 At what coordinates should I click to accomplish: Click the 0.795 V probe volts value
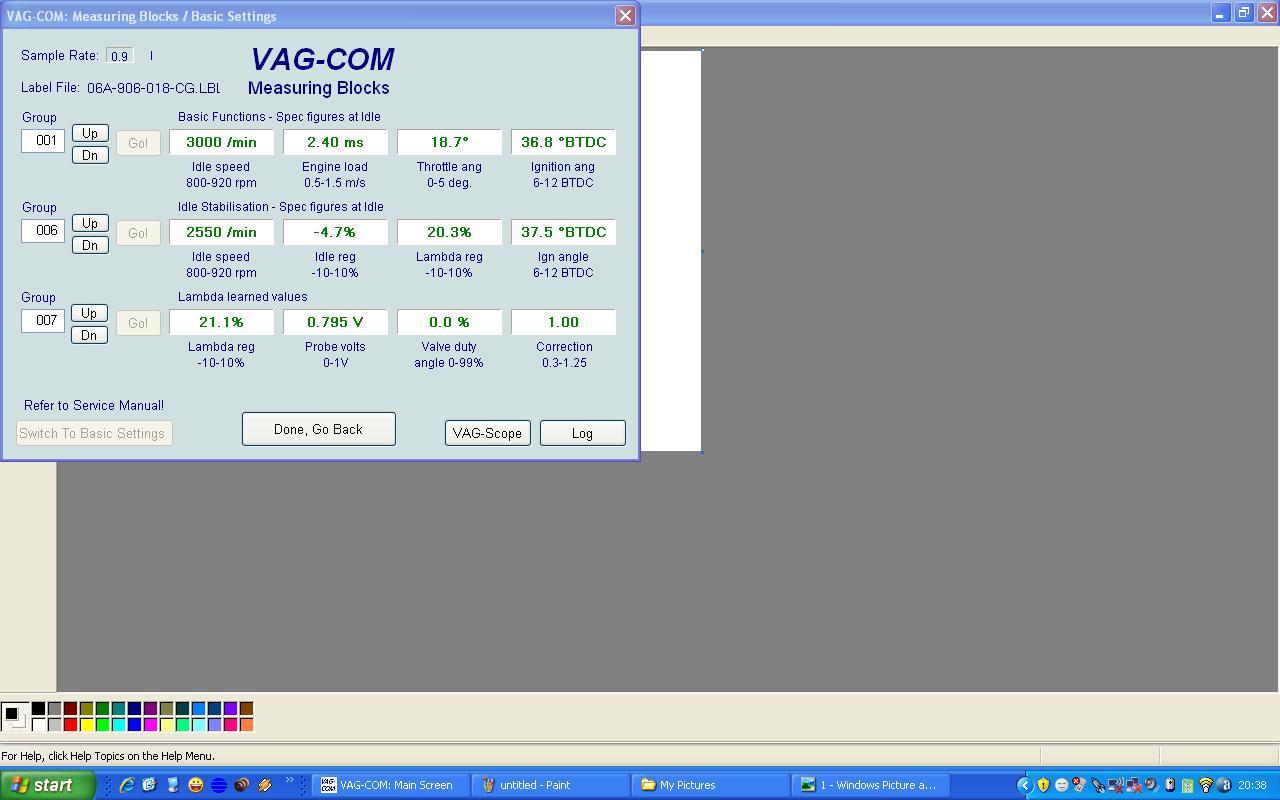pyautogui.click(x=335, y=322)
